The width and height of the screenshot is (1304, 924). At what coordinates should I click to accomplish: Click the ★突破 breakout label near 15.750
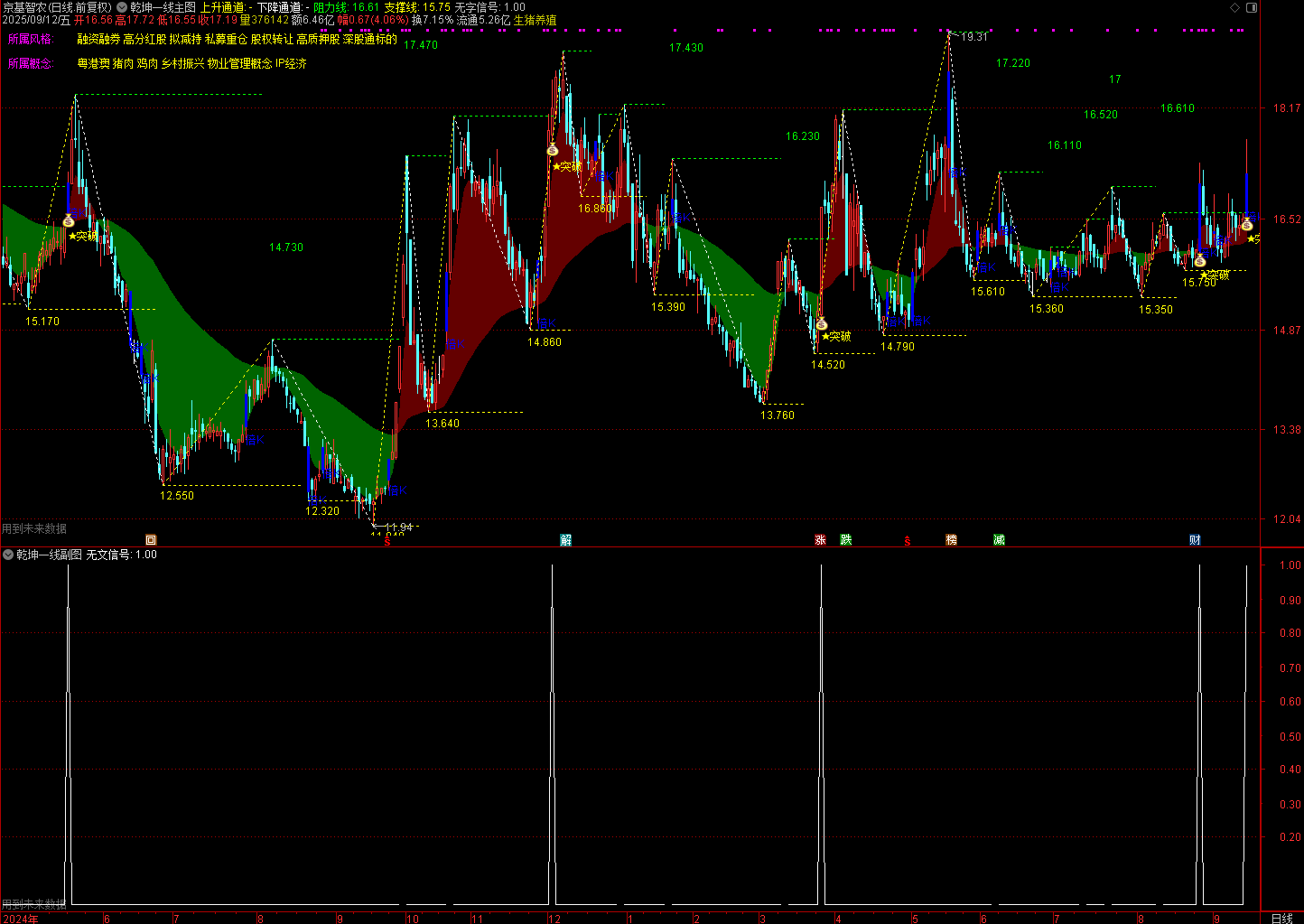1215,275
